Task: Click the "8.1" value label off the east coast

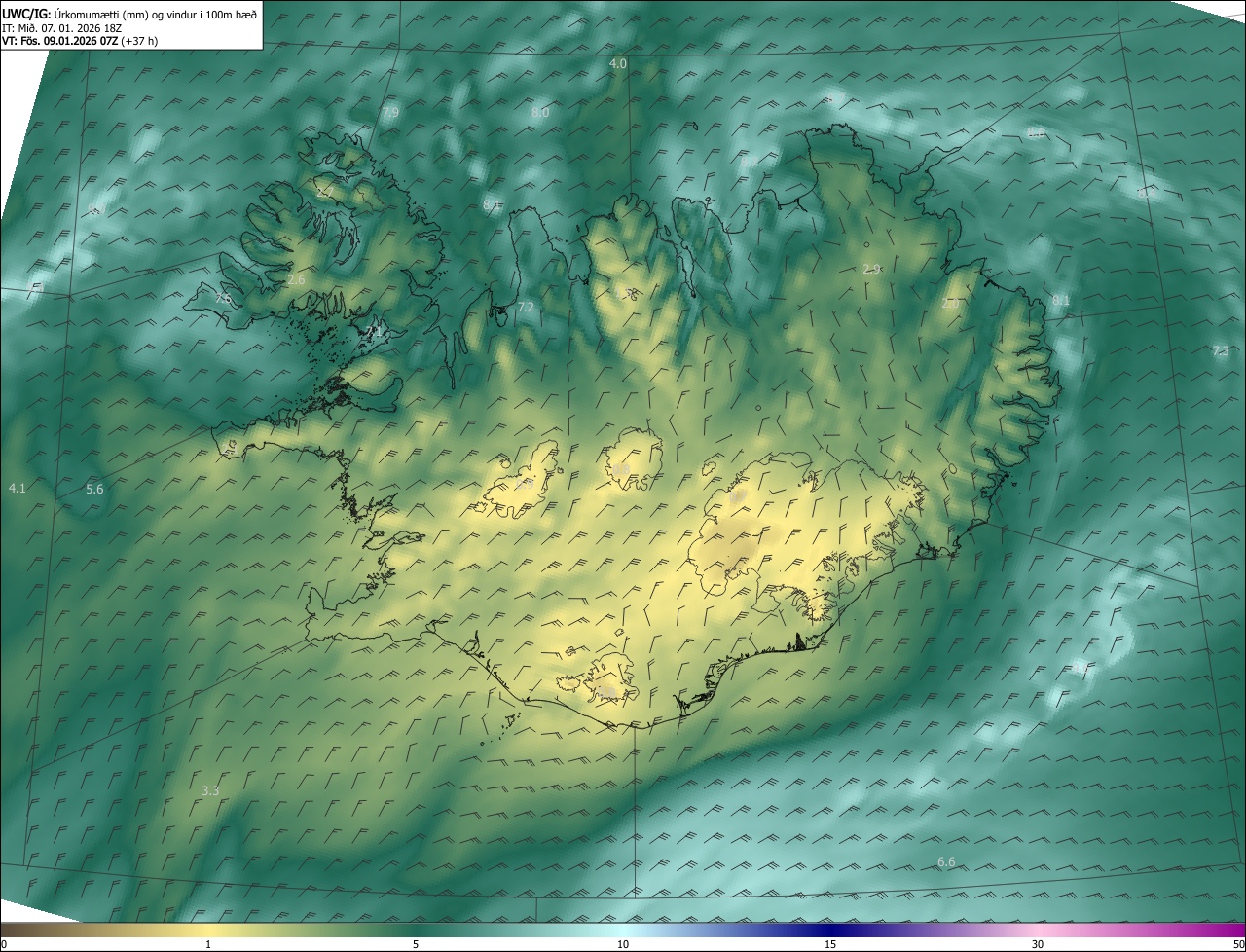Action: pyautogui.click(x=1060, y=302)
